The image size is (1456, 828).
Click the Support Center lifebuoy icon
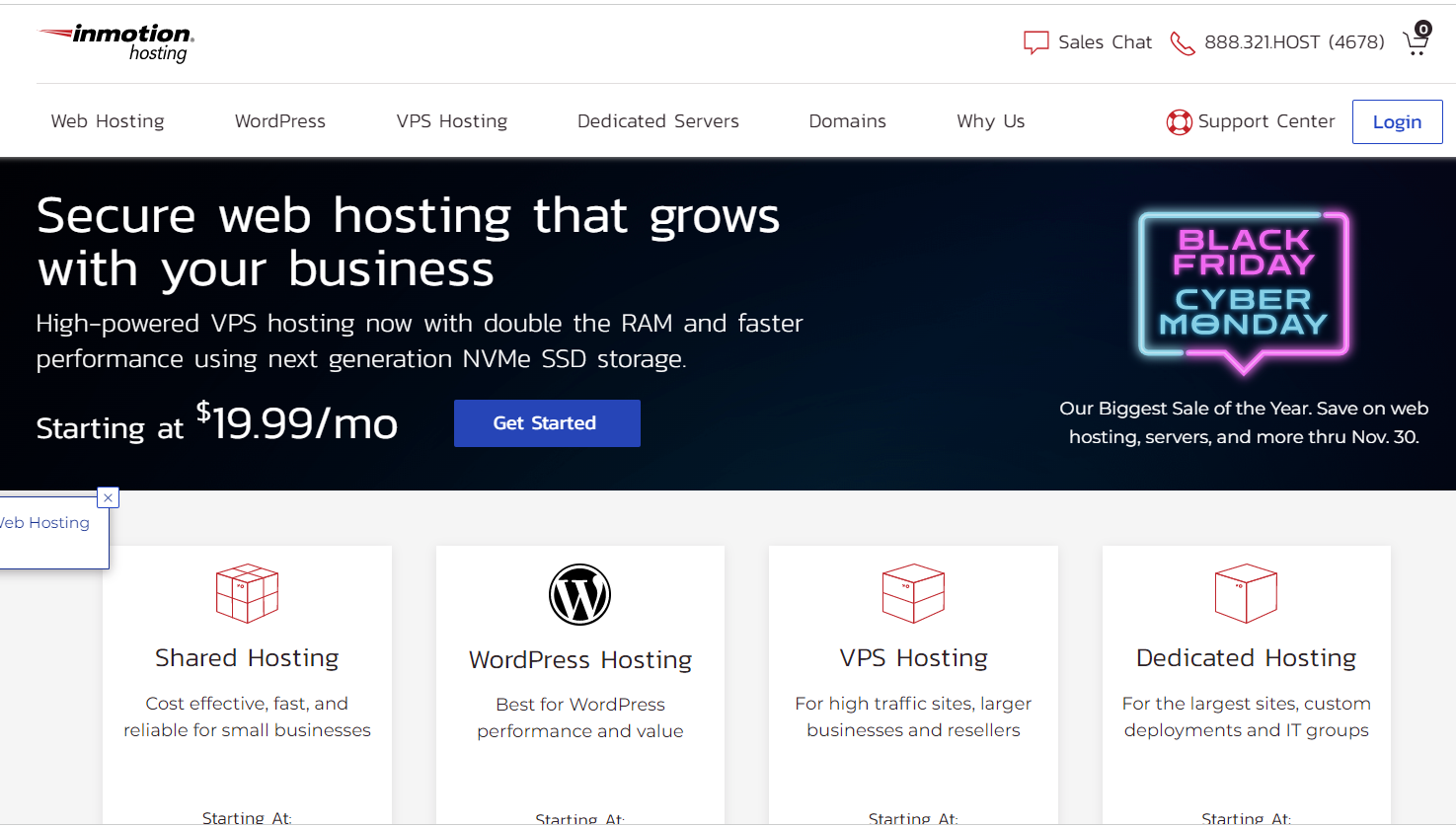tap(1179, 122)
